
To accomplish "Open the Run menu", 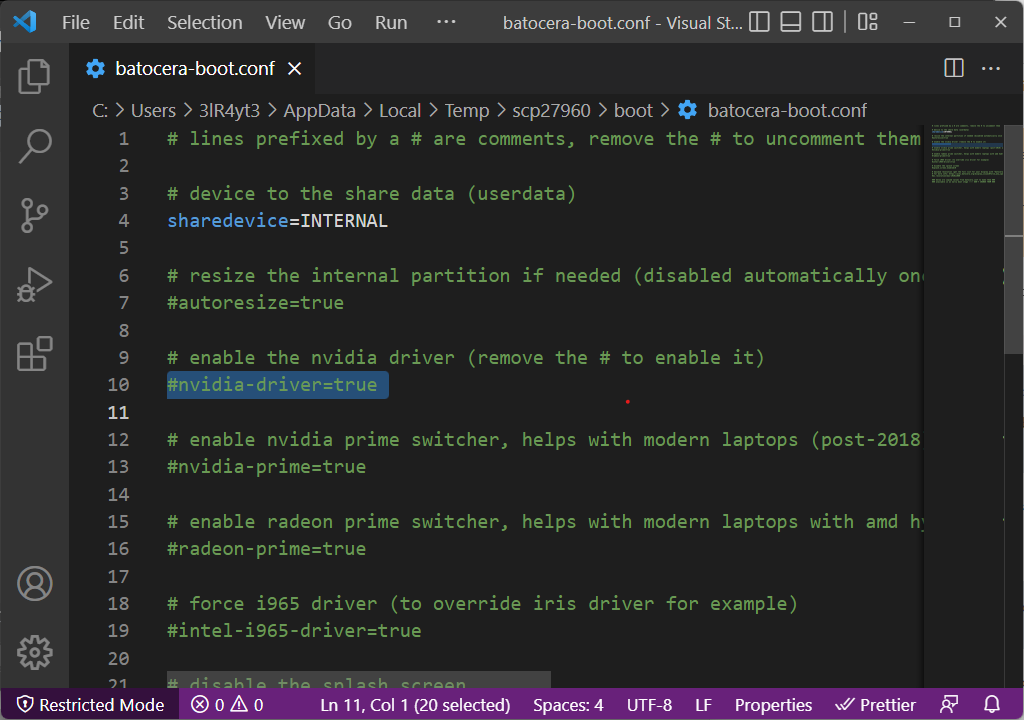I will (x=391, y=23).
